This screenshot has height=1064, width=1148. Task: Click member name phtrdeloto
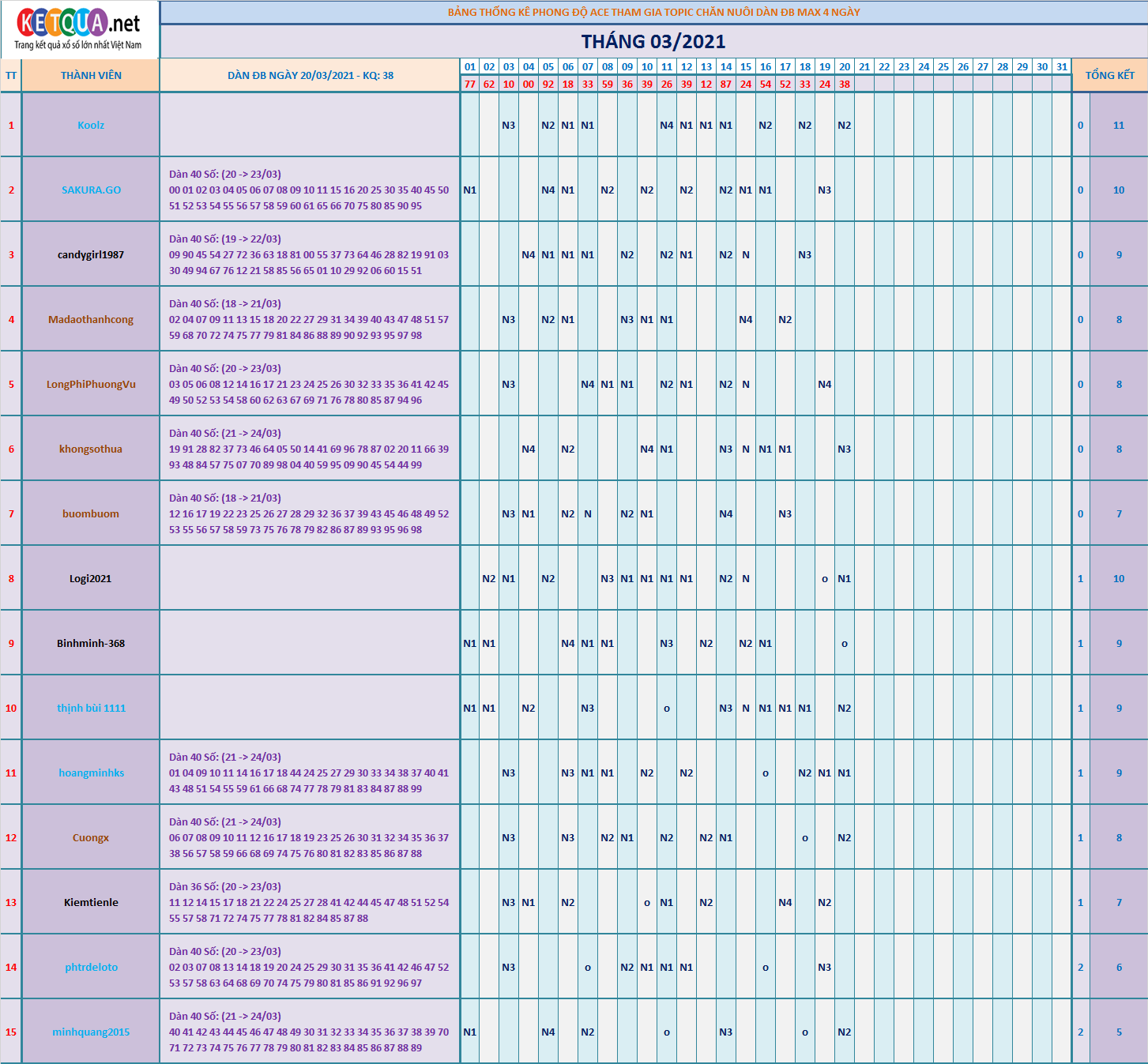[x=91, y=967]
